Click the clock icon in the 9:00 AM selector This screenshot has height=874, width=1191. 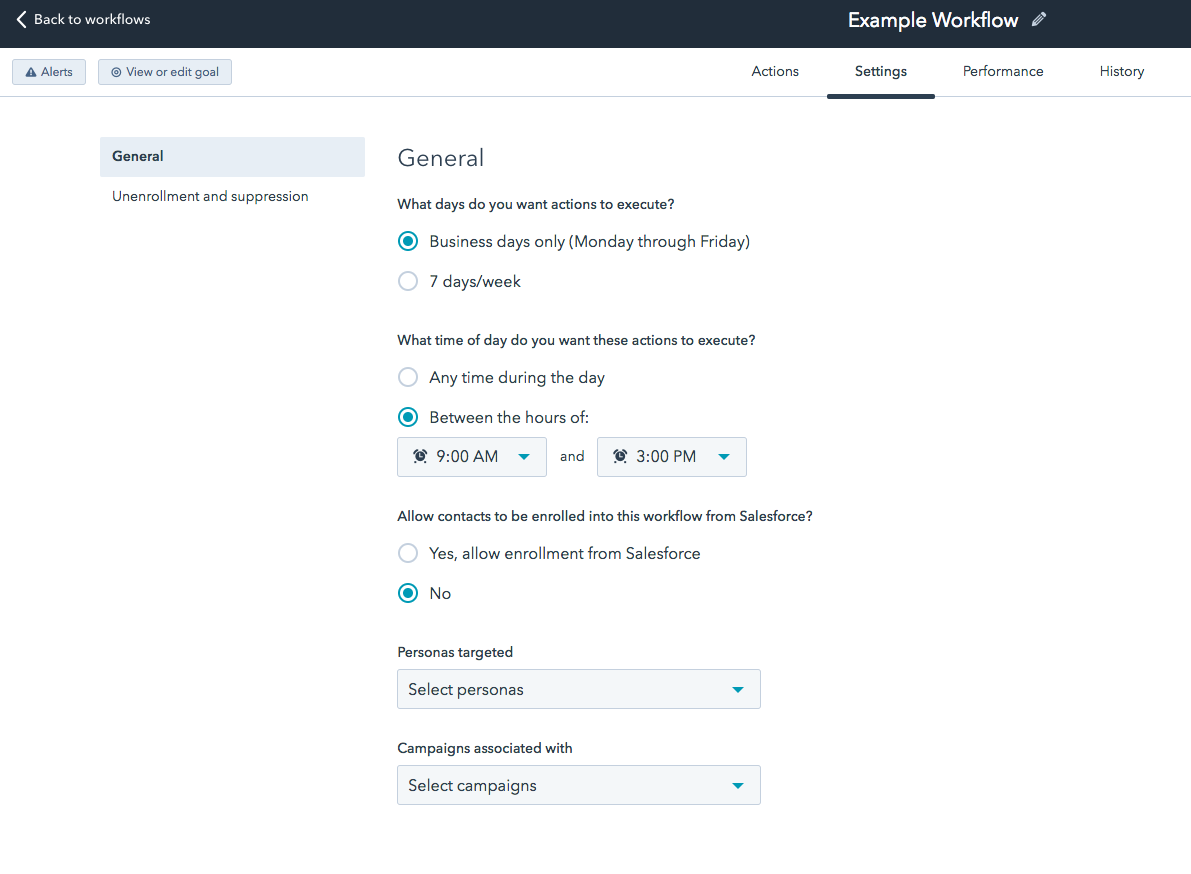click(x=419, y=456)
